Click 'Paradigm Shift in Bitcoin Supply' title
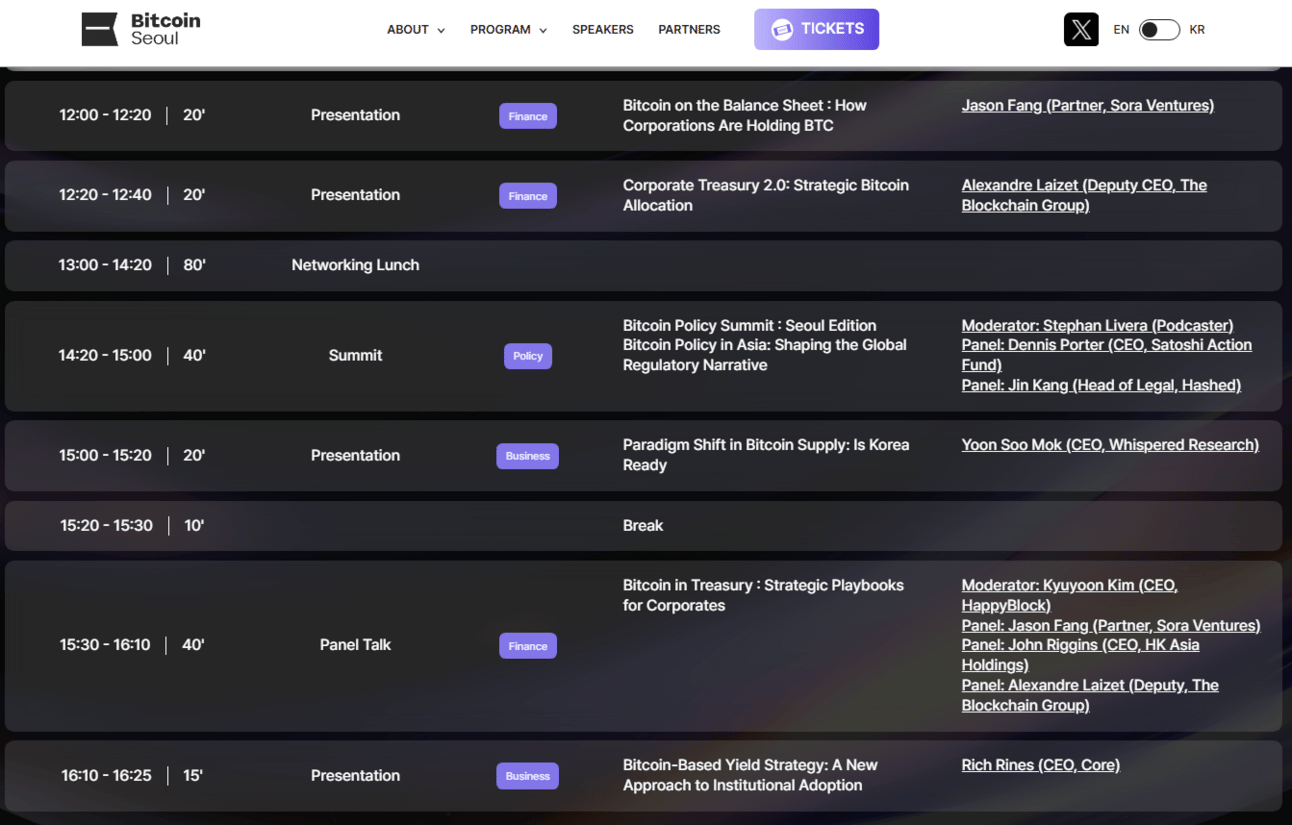The height and width of the screenshot is (825, 1292). click(766, 455)
